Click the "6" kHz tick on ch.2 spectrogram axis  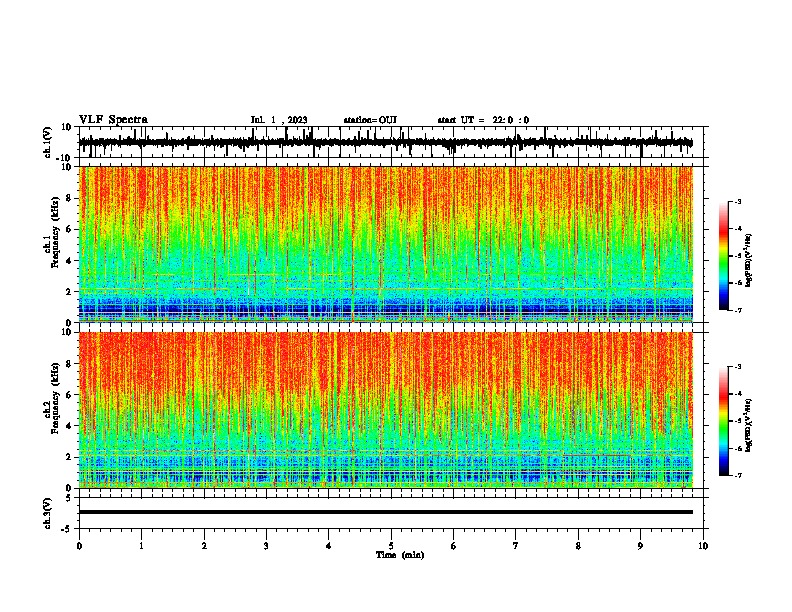pos(71,394)
